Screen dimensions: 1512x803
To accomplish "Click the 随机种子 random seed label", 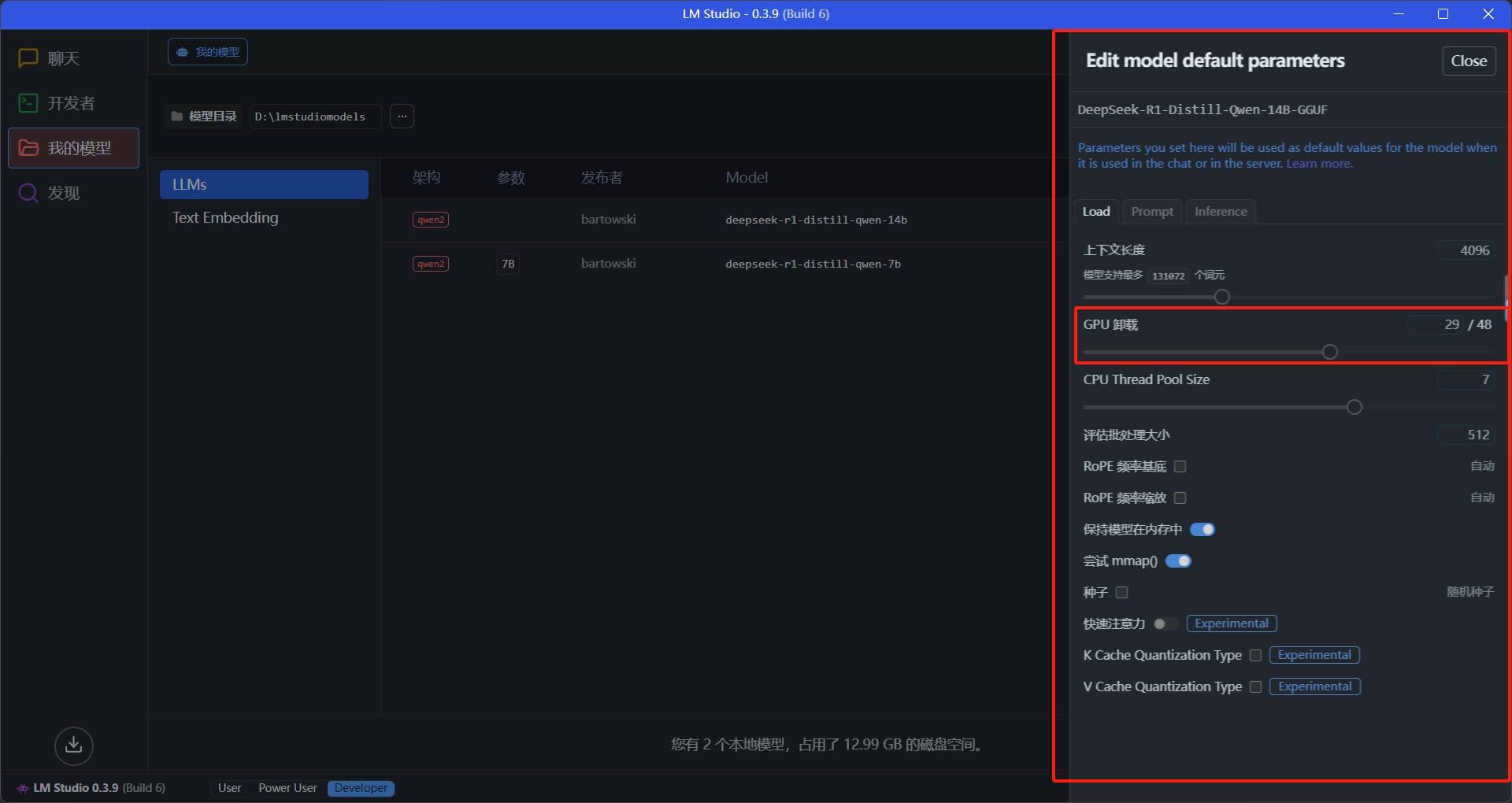I will (x=1470, y=592).
